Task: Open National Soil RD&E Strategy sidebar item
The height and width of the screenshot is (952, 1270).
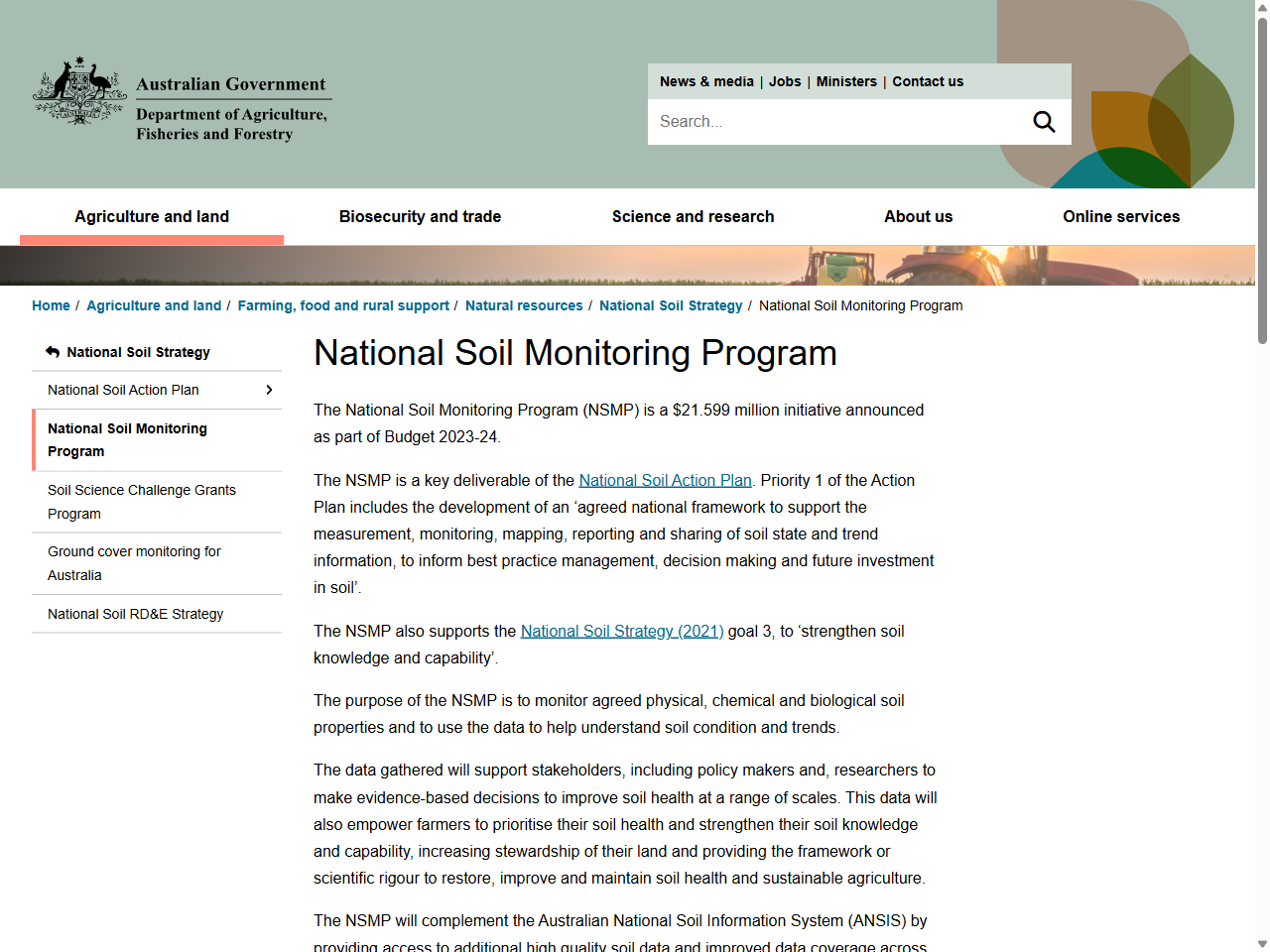Action: click(157, 614)
